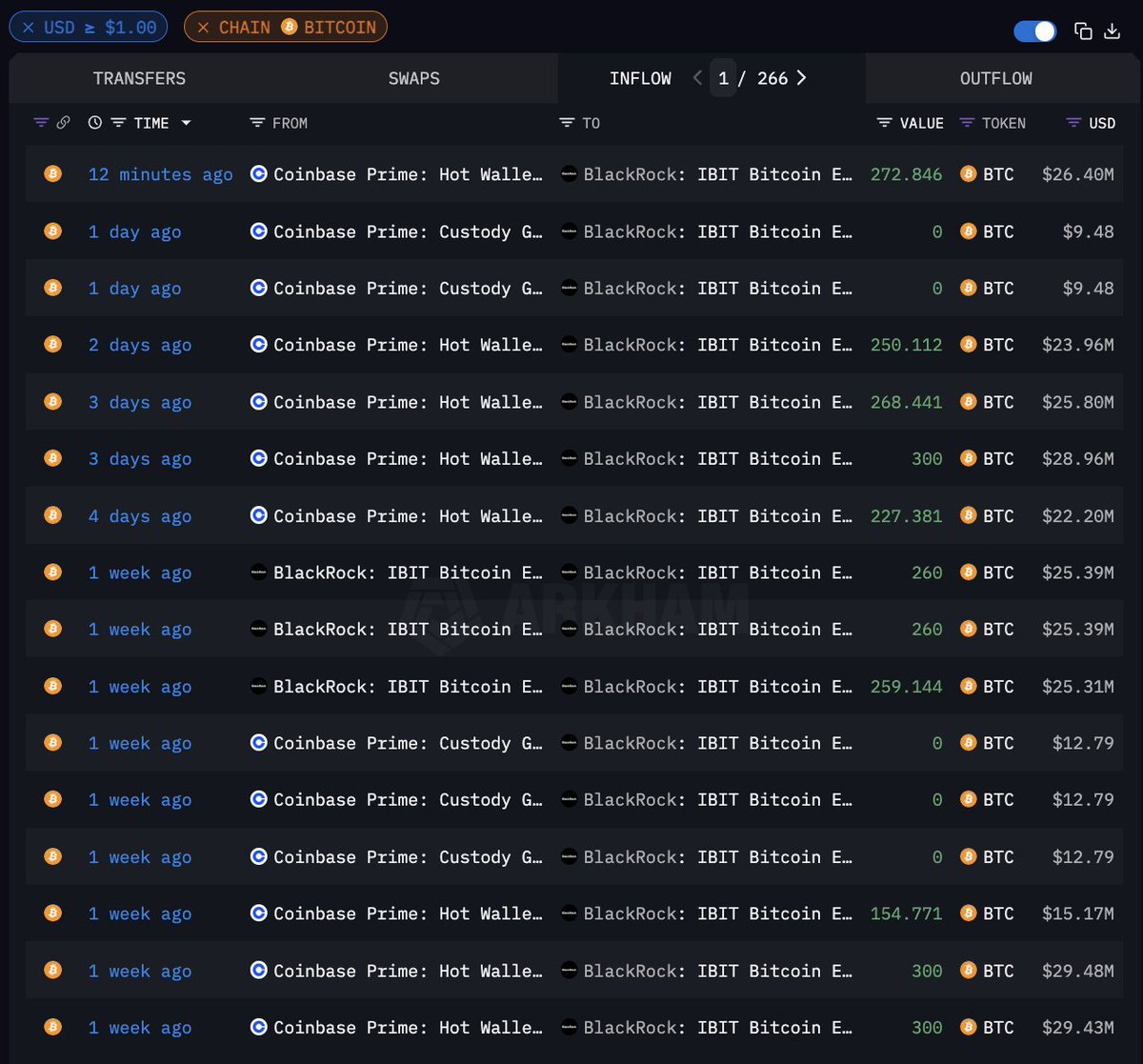This screenshot has width=1143, height=1064.
Task: Toggle the blue switch at top right
Action: tap(1035, 30)
